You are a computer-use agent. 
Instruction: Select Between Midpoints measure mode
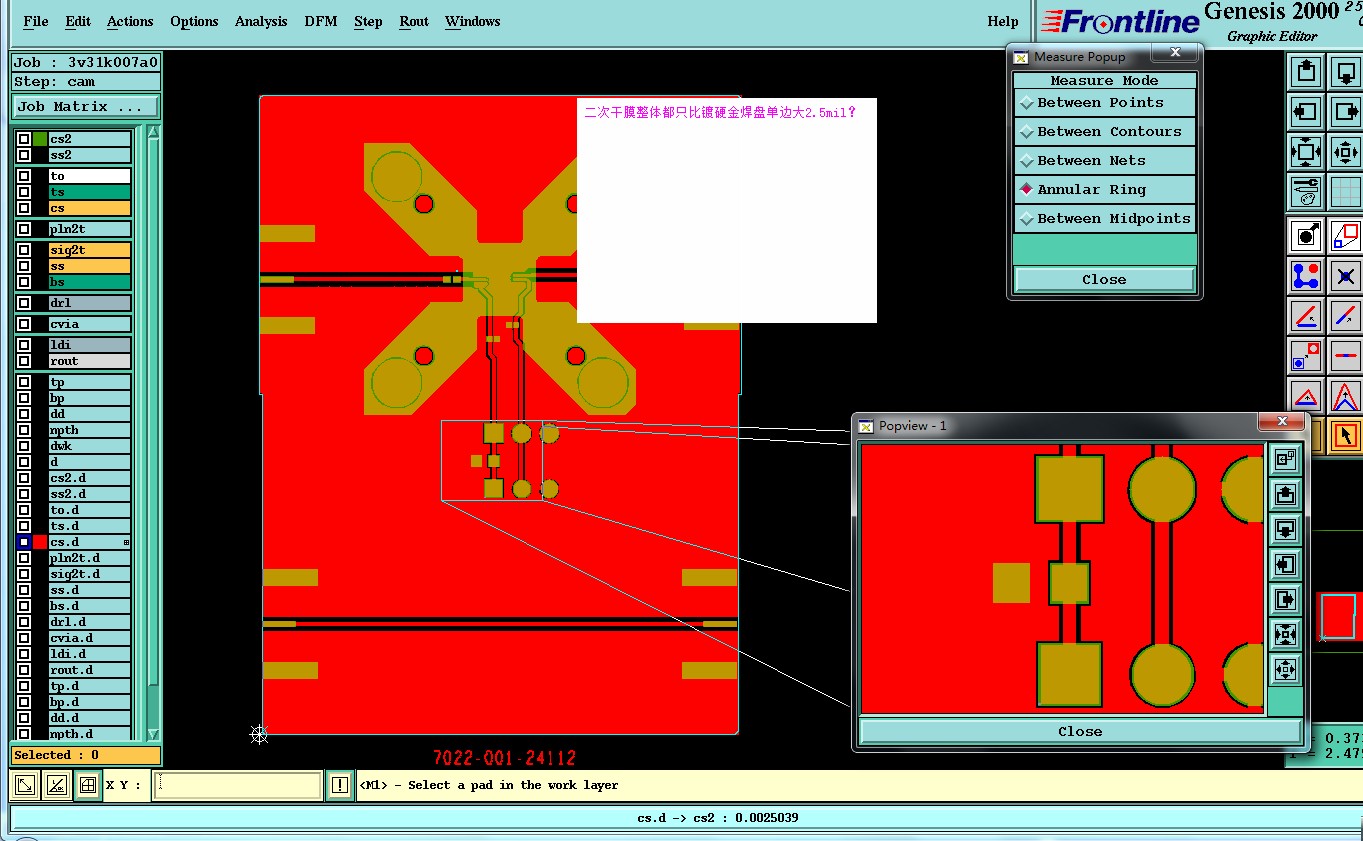[1104, 218]
